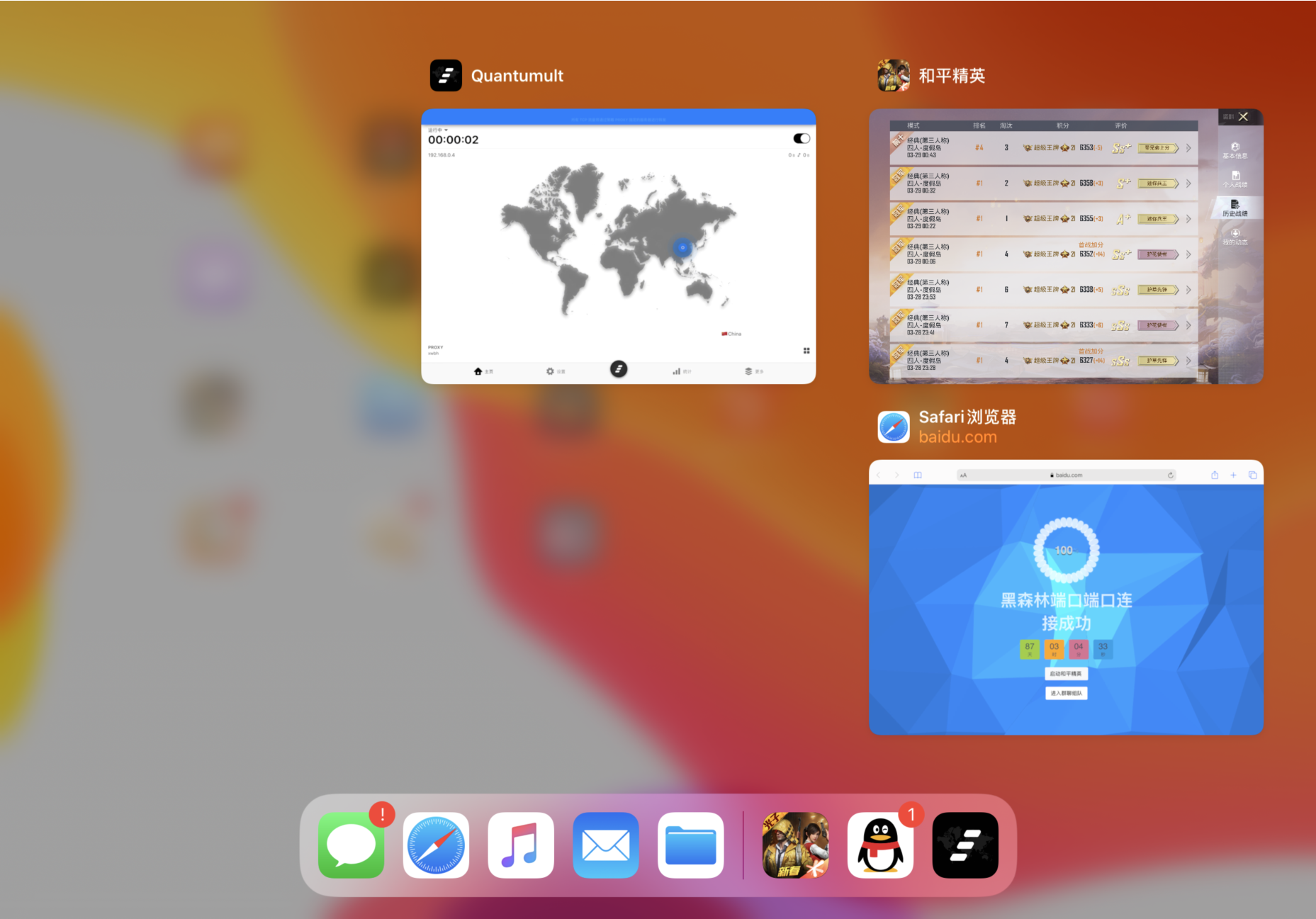Viewport: 1316px width, 919px height.
Task: Open the 更多 layers tab in Quantumult
Action: (x=754, y=371)
